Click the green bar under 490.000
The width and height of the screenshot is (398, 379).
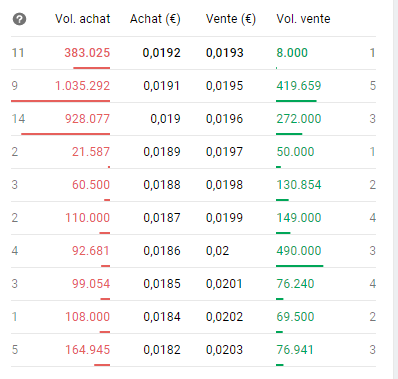point(300,266)
